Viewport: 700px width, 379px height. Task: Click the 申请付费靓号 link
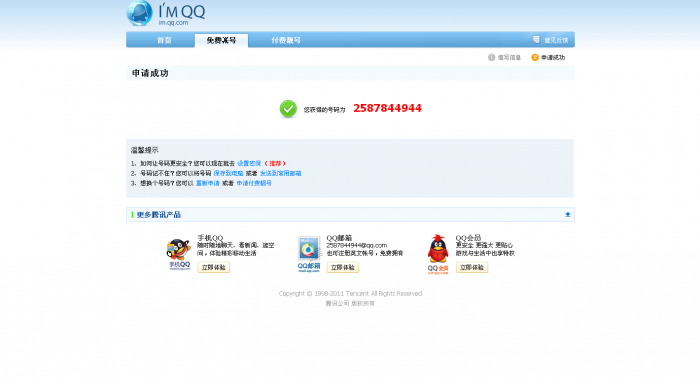[254, 183]
